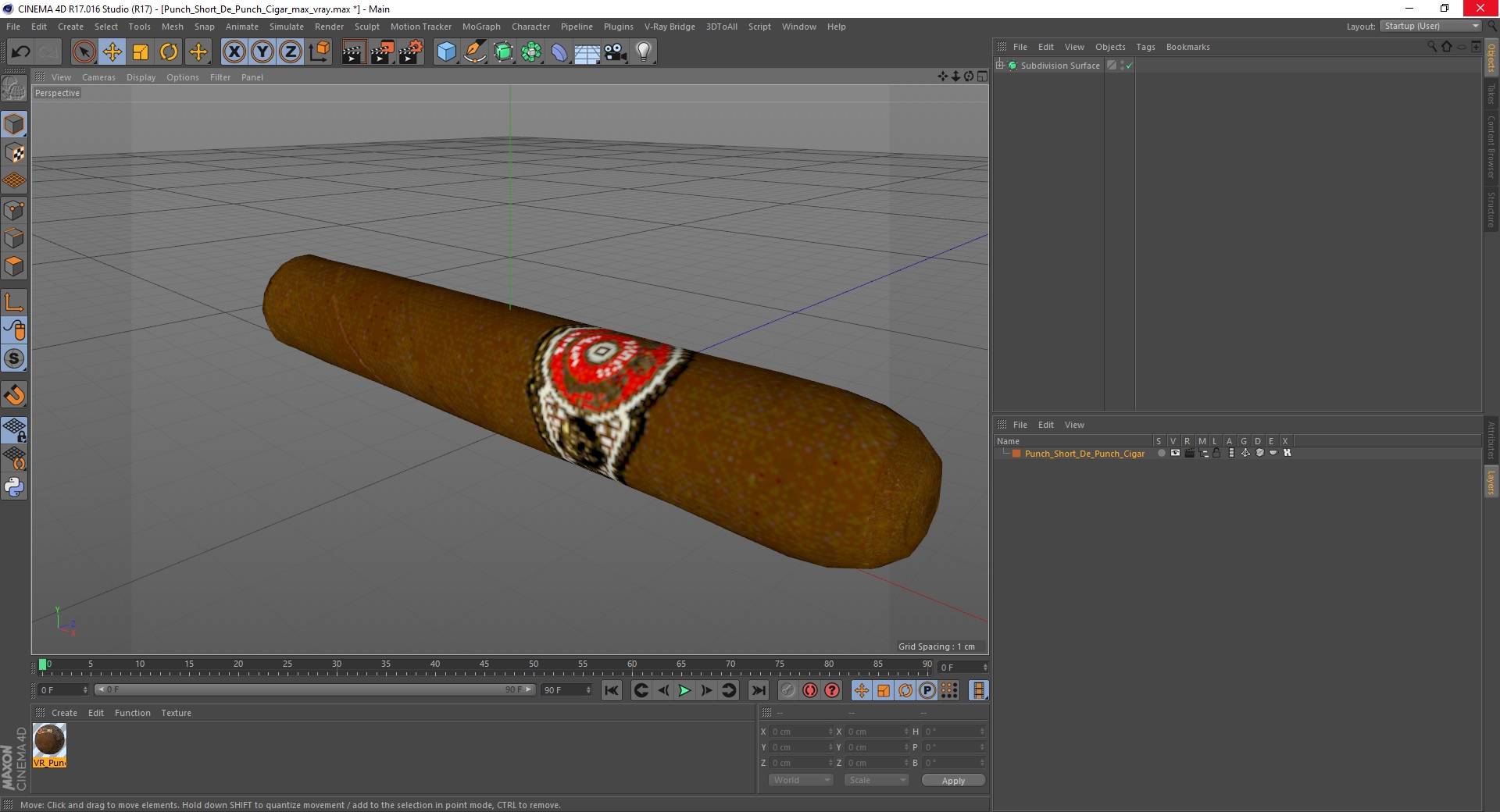Open Object Manager Tags menu
Viewport: 1500px width, 812px height.
(1145, 47)
